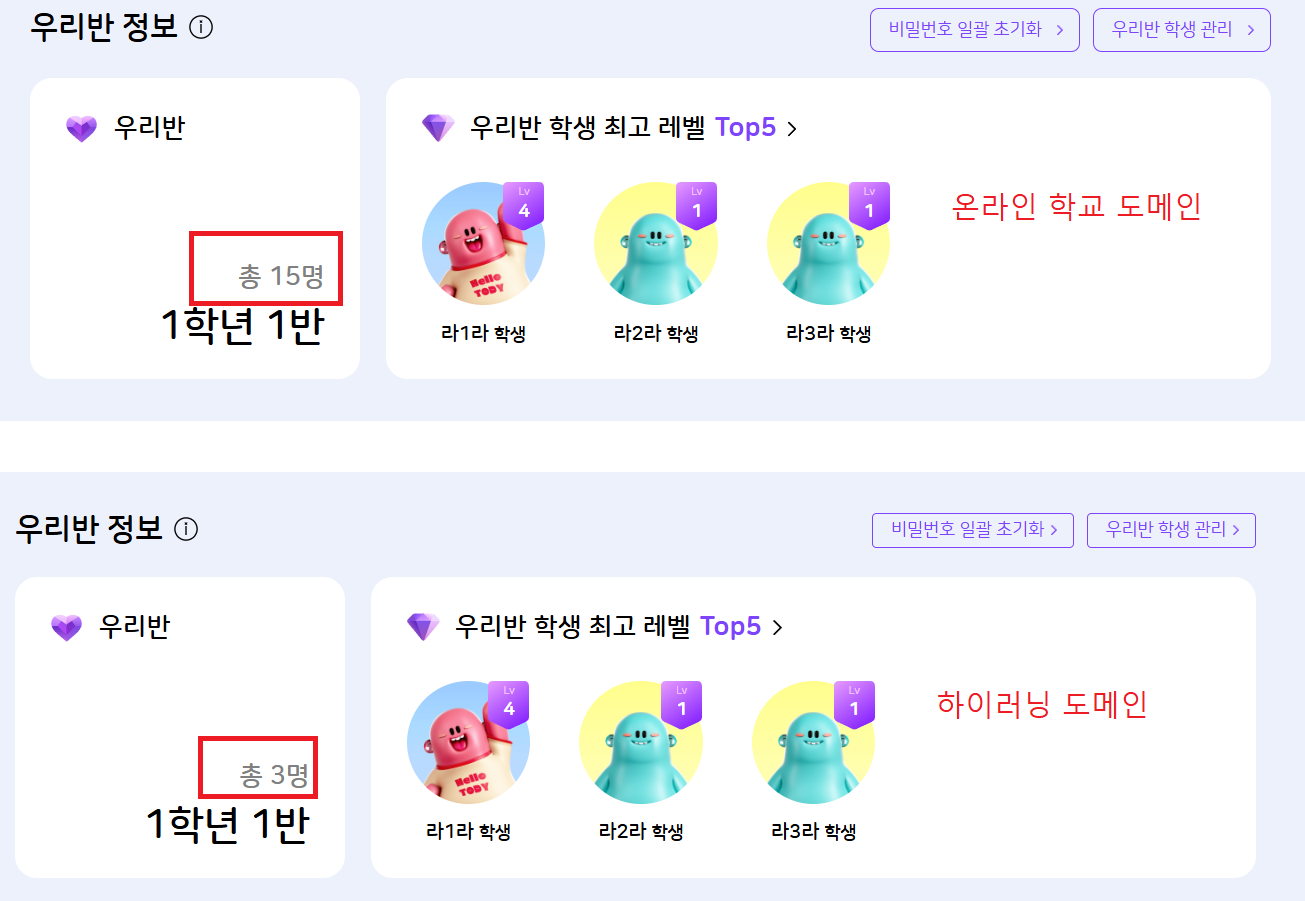Click the diamond icon in the 온라인 학교 Top5 panel
Screen dimensions: 1305x901
tap(438, 128)
